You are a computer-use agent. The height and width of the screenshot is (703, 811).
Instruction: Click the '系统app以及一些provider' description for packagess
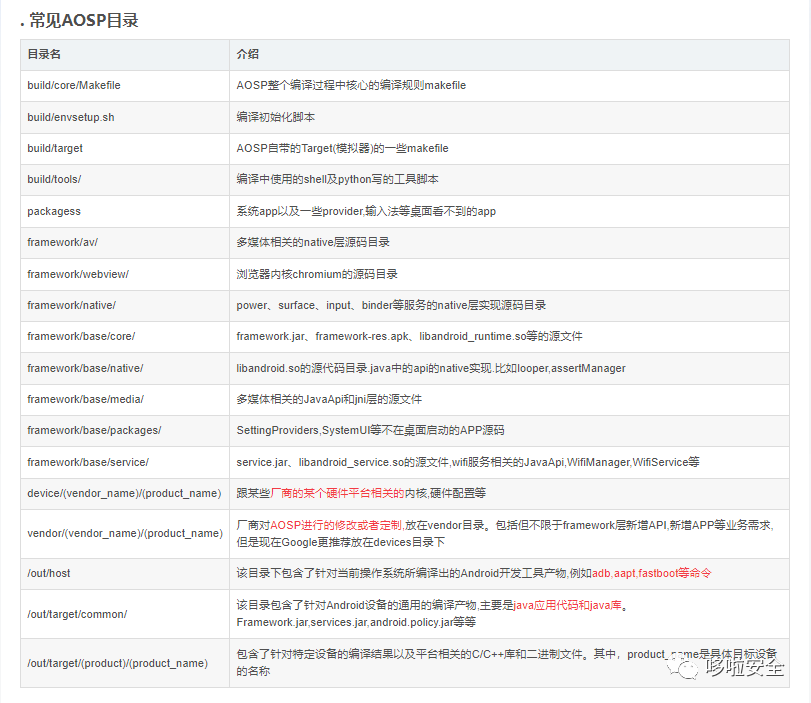coord(366,212)
